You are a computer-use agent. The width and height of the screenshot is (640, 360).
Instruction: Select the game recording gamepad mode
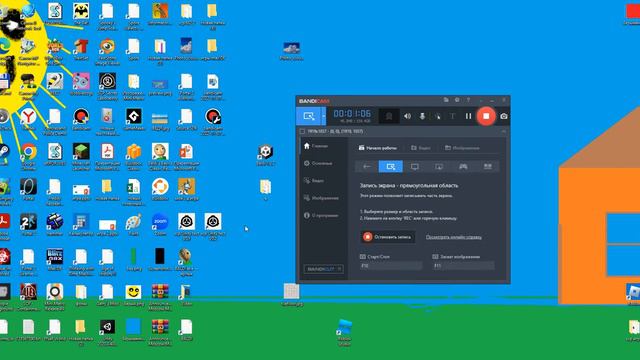tap(463, 167)
